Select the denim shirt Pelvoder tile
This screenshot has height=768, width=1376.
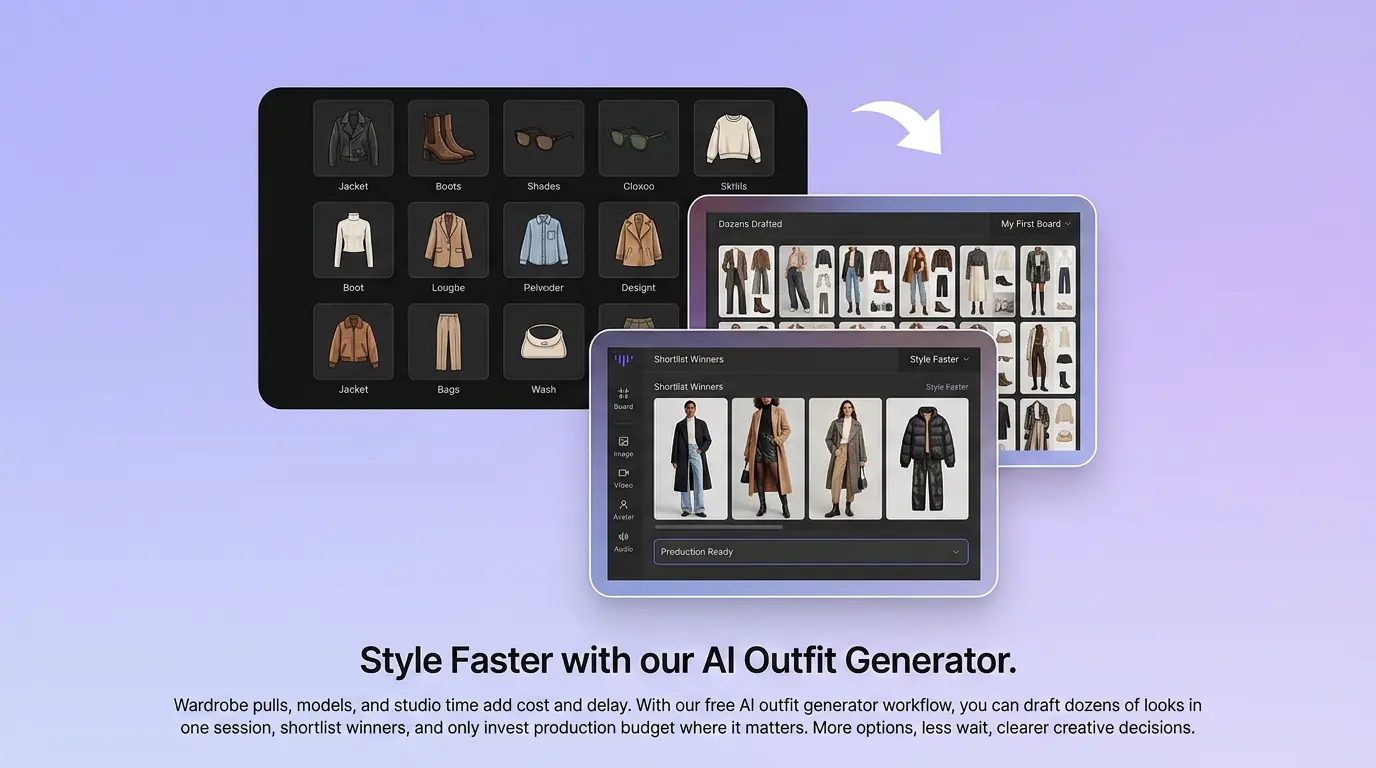click(543, 240)
